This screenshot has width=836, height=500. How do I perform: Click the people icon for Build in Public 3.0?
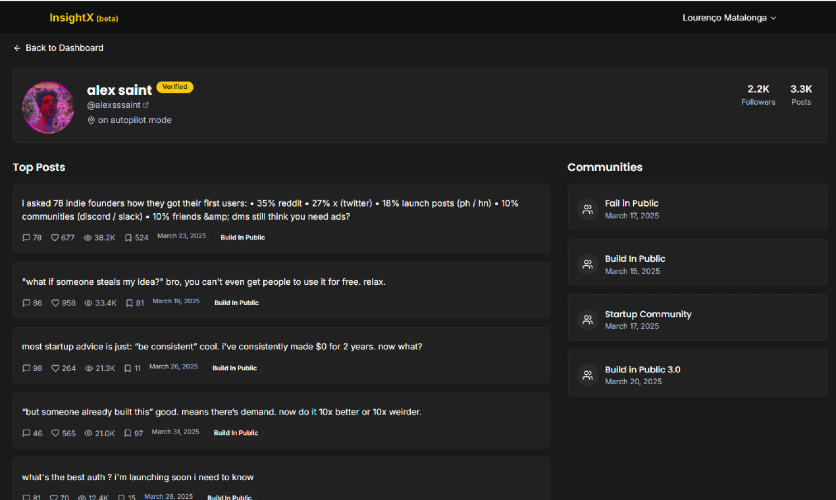pyautogui.click(x=588, y=375)
